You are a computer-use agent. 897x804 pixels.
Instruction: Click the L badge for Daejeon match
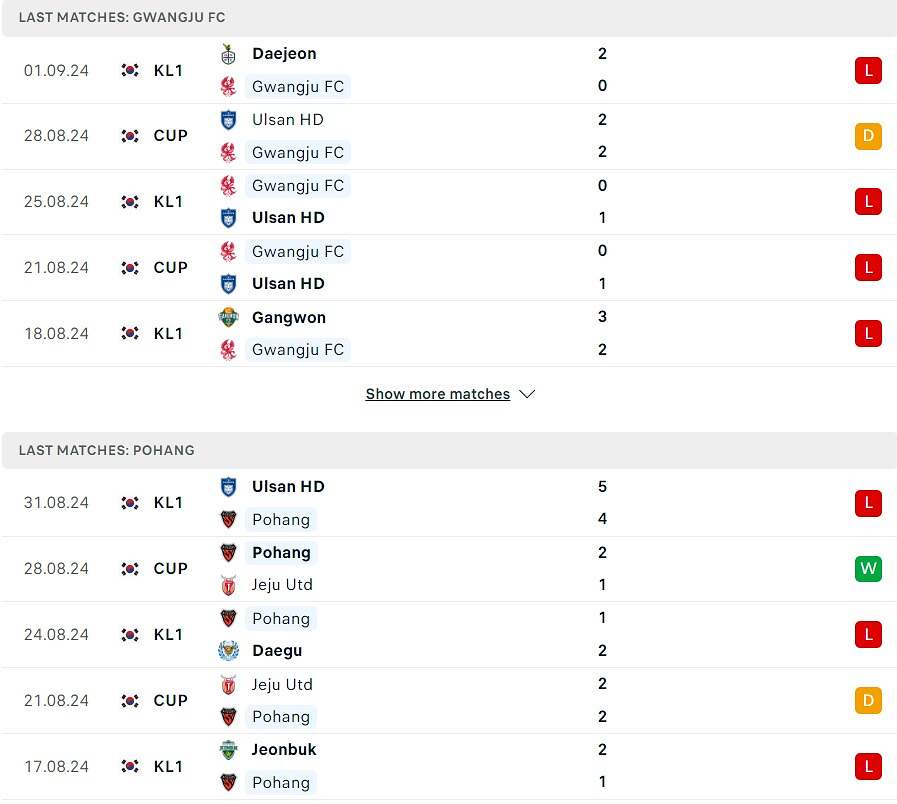[x=868, y=70]
